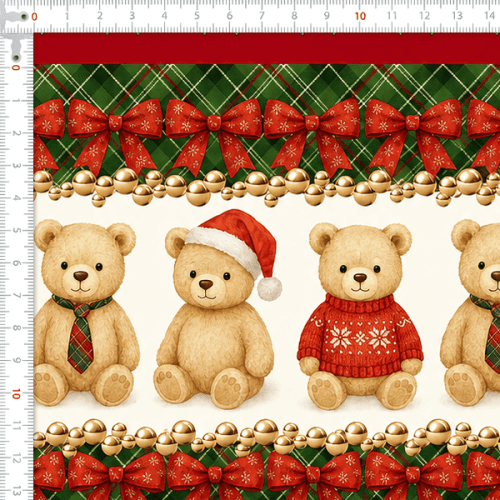This screenshot has width=500, height=500.
Task: Click the red 10 on the top ruler
Action: coord(360,16)
